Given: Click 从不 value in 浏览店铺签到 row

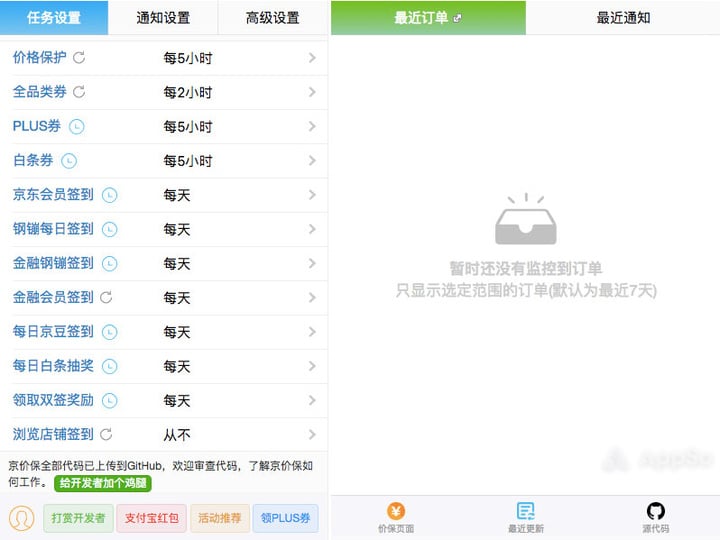Looking at the screenshot, I should point(177,435).
